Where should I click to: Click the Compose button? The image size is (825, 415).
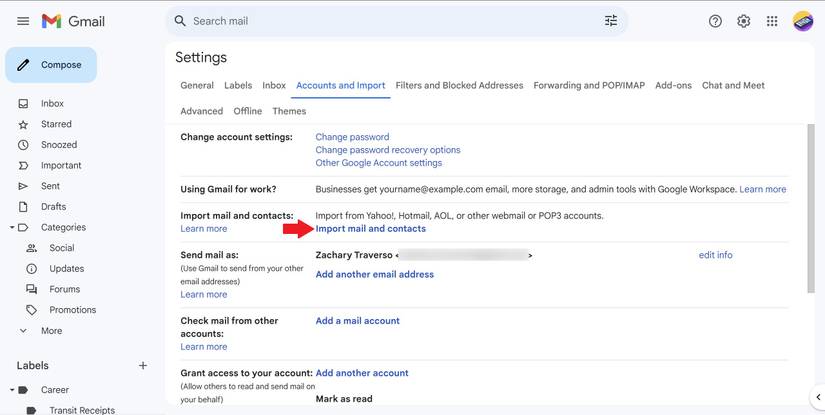click(x=51, y=65)
